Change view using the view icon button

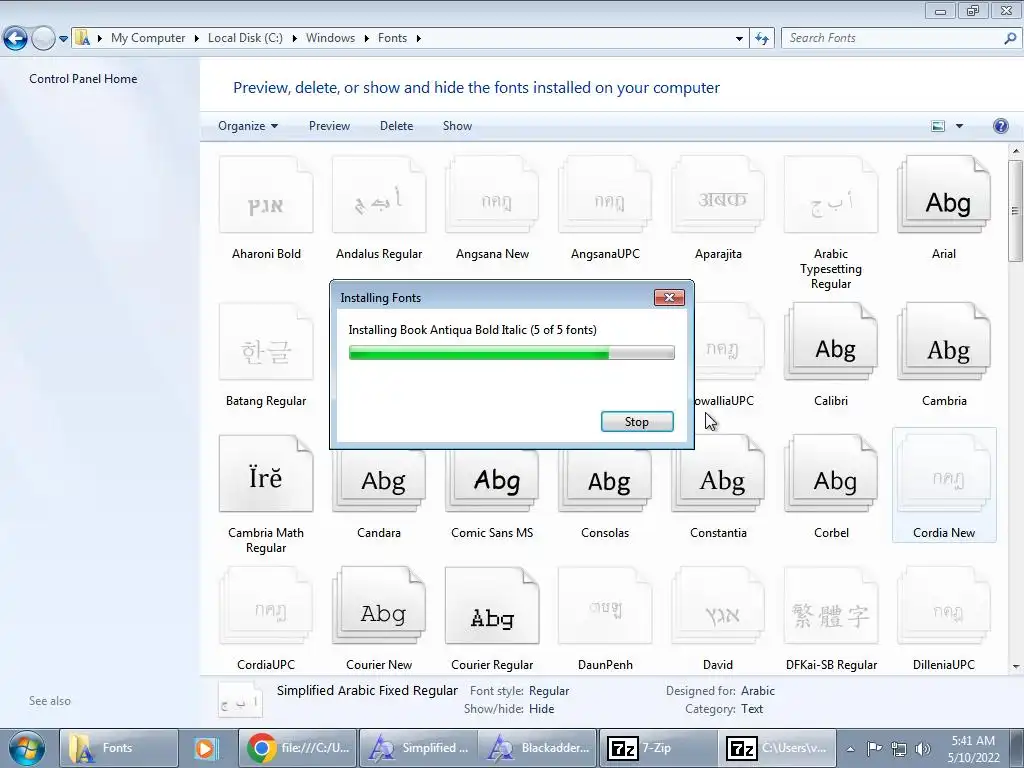(x=938, y=126)
